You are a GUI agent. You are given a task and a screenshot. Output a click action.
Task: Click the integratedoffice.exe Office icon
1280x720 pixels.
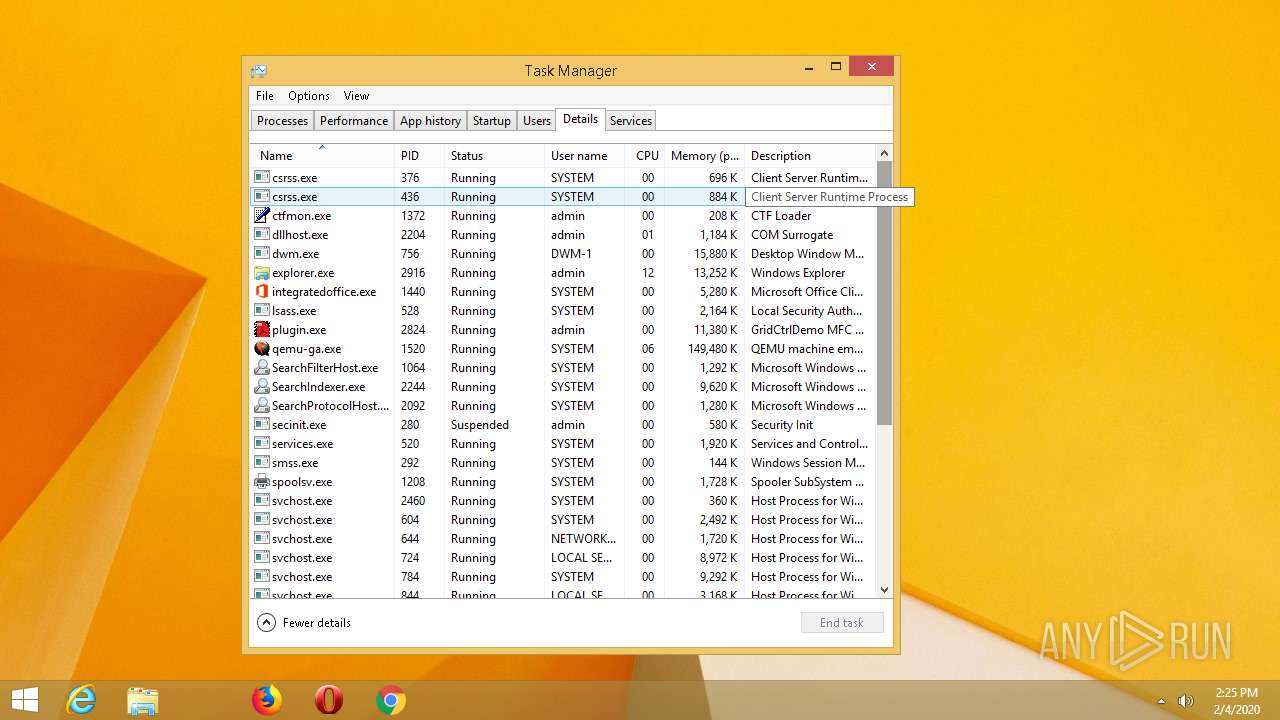[x=262, y=291]
